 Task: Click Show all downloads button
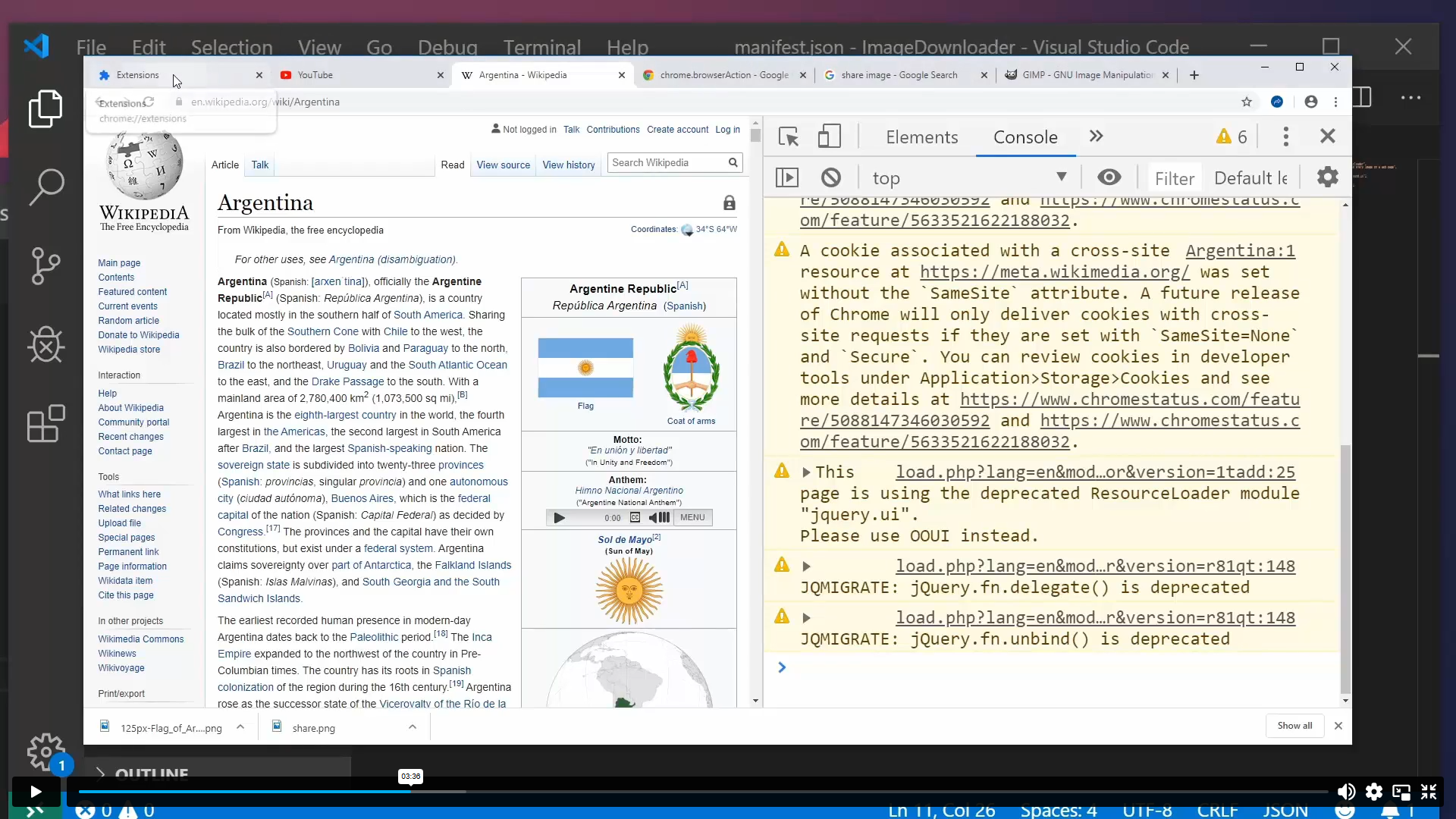[x=1294, y=726]
